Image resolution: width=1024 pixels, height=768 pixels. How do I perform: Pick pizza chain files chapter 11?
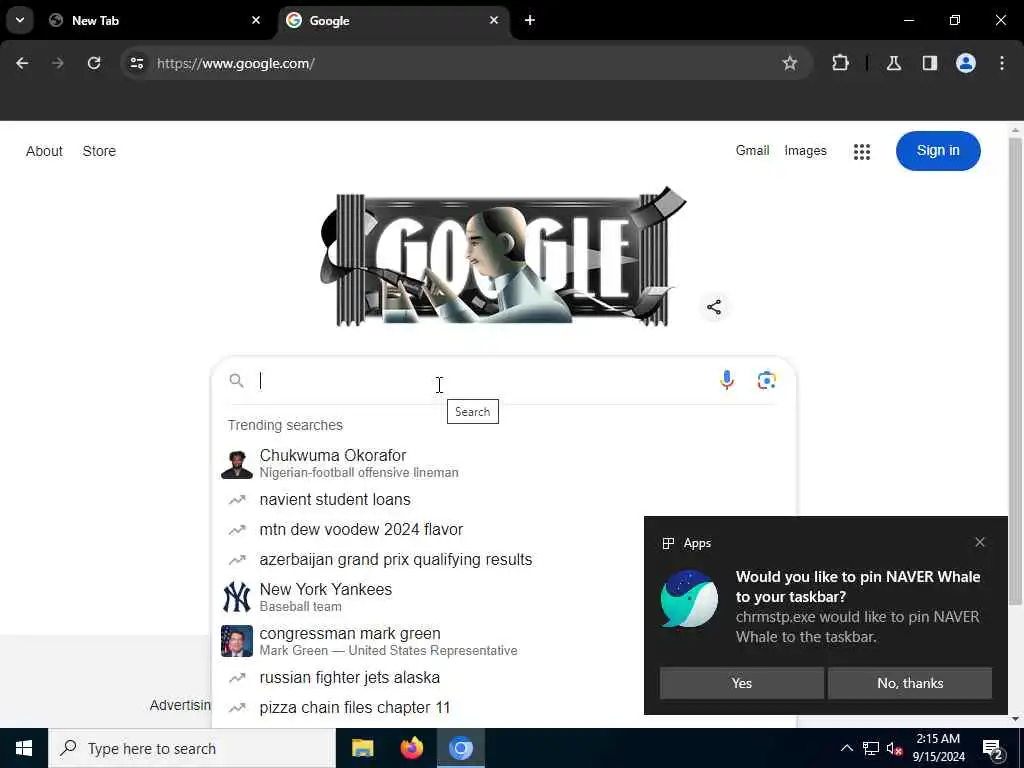point(428,708)
